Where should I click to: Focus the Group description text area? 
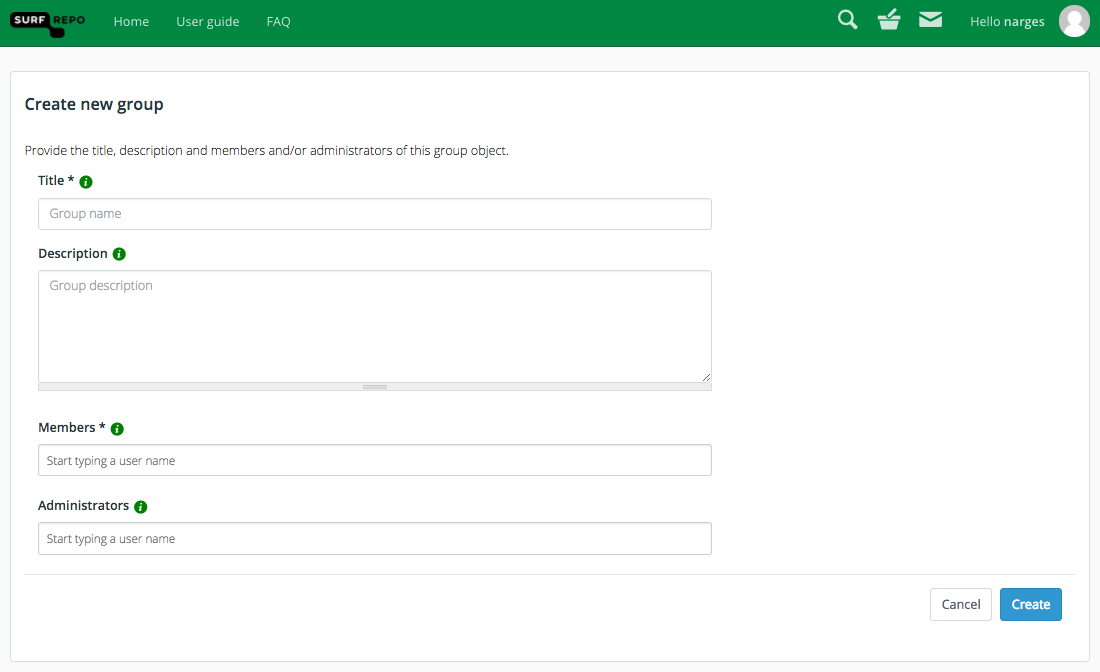point(375,326)
